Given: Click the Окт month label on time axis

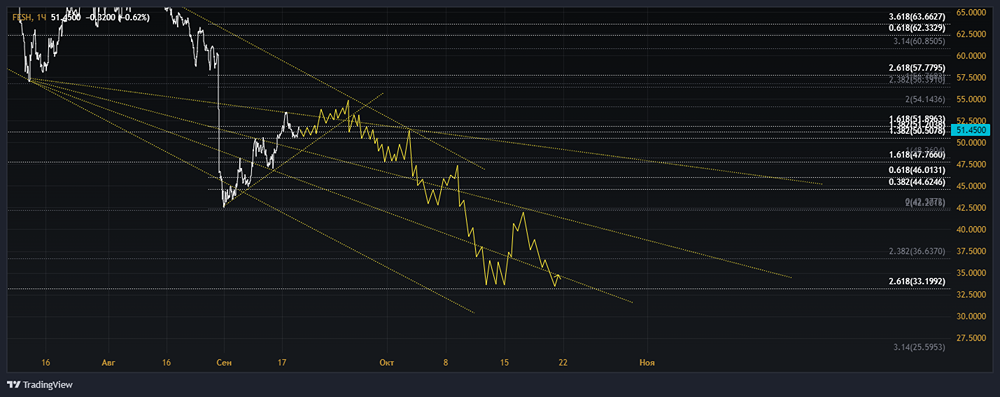Looking at the screenshot, I should coord(386,363).
